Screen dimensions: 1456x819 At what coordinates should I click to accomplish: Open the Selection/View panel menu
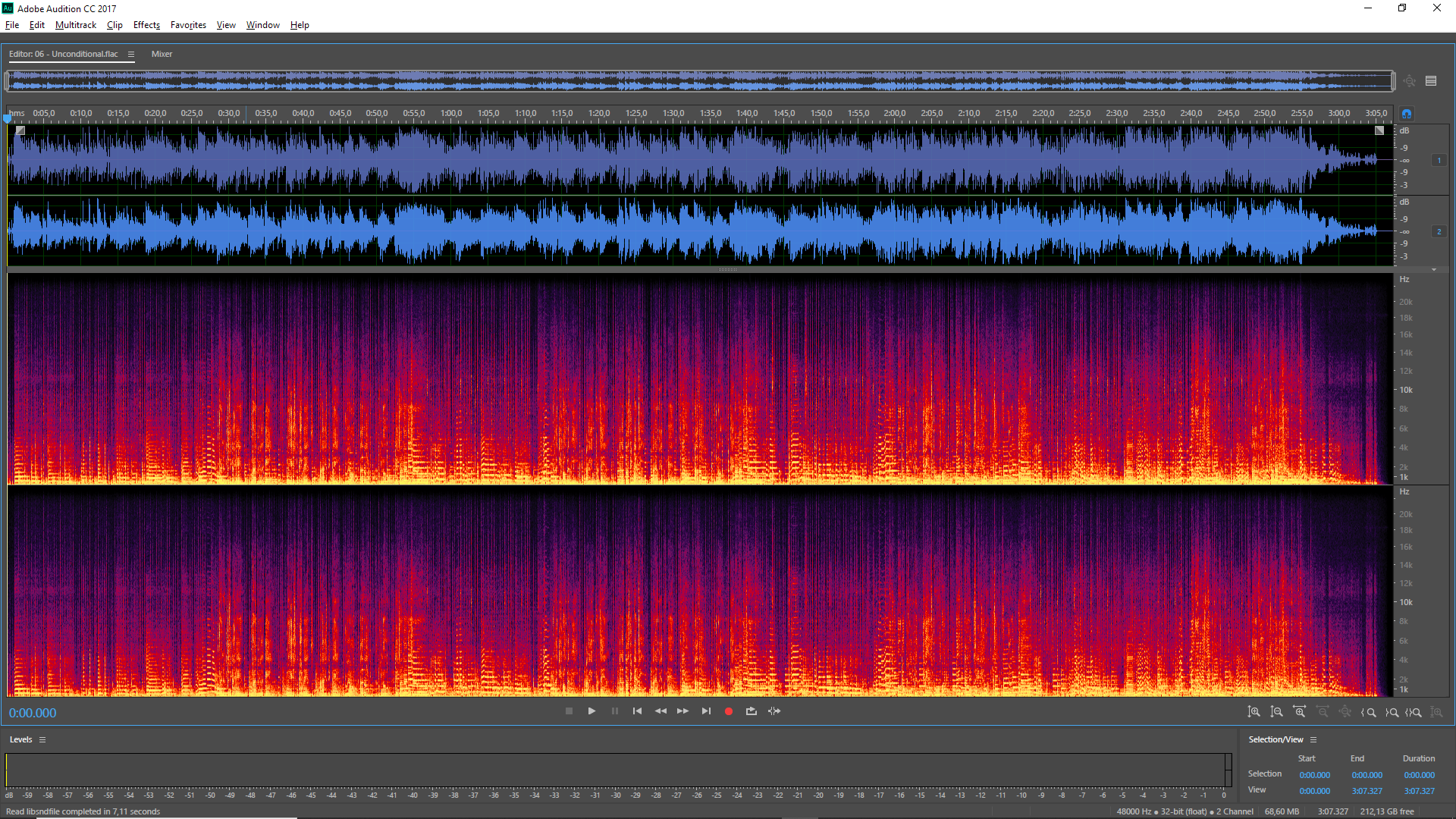point(1313,739)
